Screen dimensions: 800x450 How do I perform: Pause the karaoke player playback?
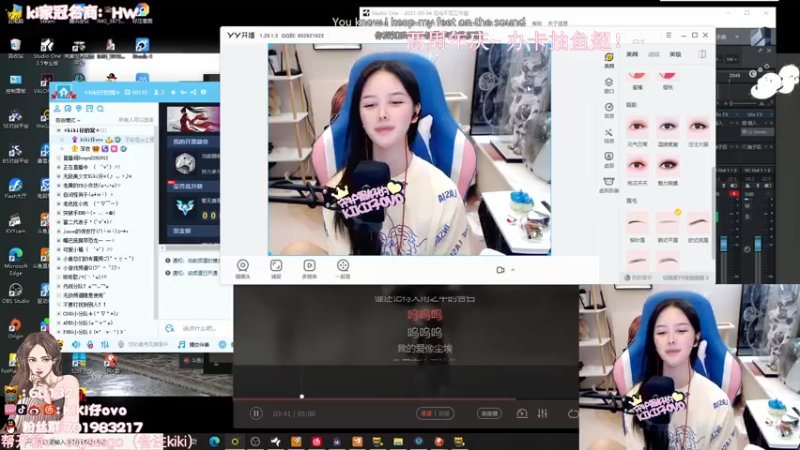[256, 413]
